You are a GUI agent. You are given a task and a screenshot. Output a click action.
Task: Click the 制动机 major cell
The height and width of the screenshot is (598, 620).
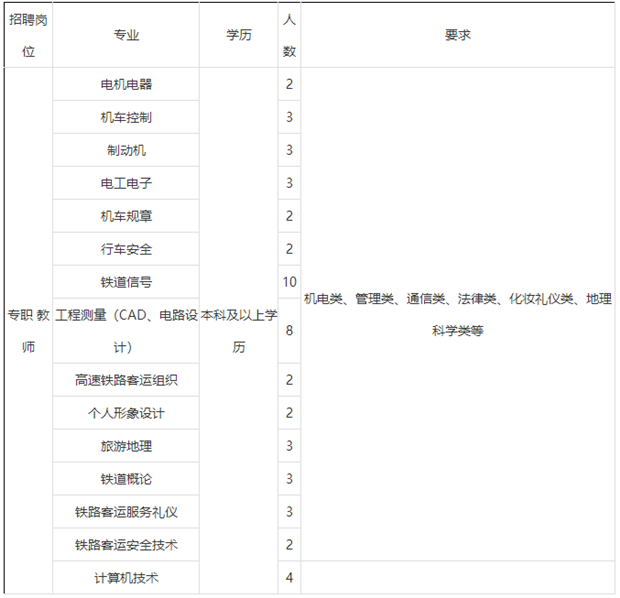coord(126,151)
